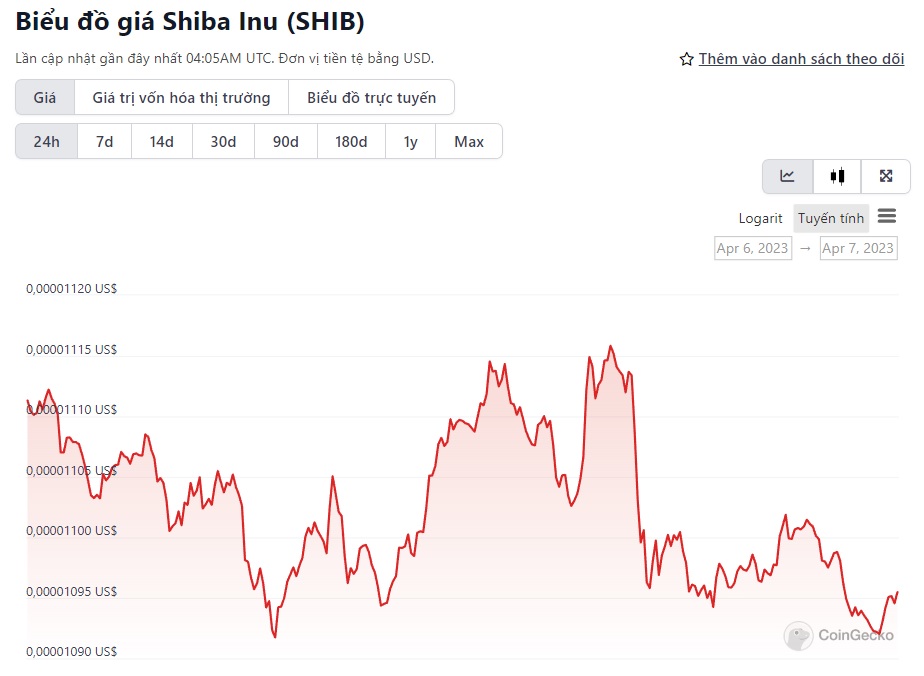Switch to Giá tab
The width and height of the screenshot is (924, 676).
tap(45, 97)
